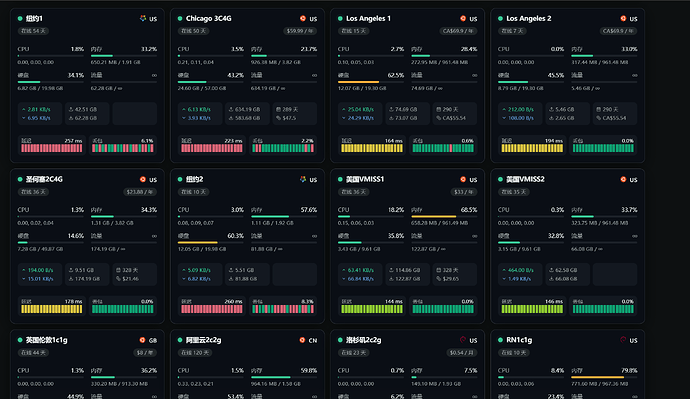The width and height of the screenshot is (690, 399).
Task: Click the calendar icon next to 289 天
Action: tap(278, 109)
